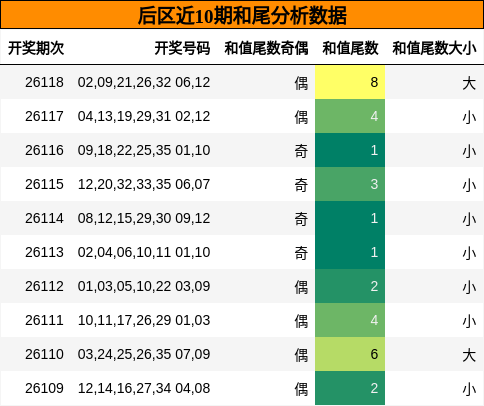Click yellow cell with value 8 for 26118
Image resolution: width=484 pixels, height=406 pixels.
pyautogui.click(x=350, y=82)
